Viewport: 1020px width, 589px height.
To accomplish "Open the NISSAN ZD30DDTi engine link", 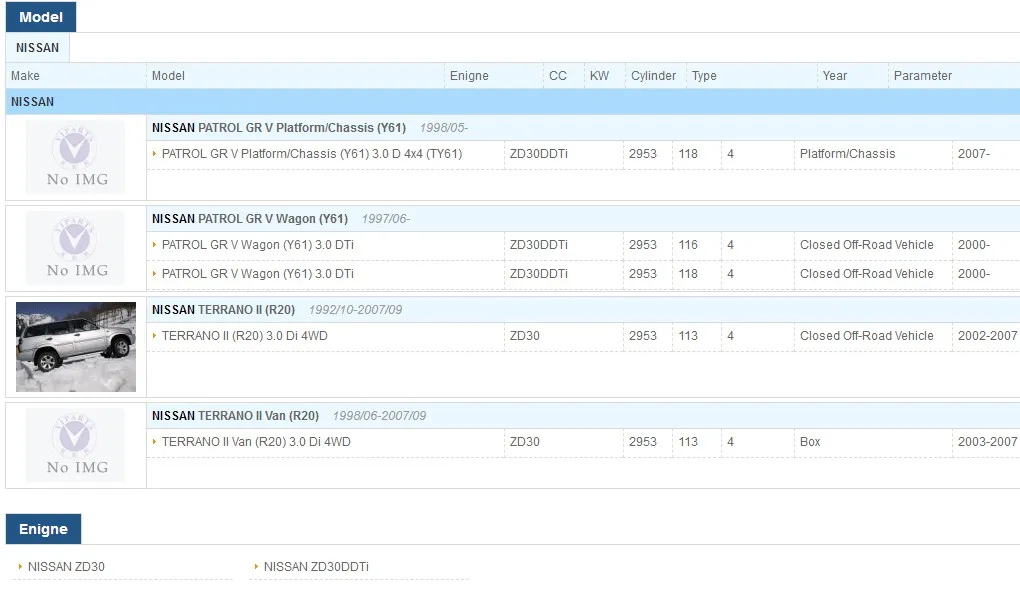I will pyautogui.click(x=316, y=567).
